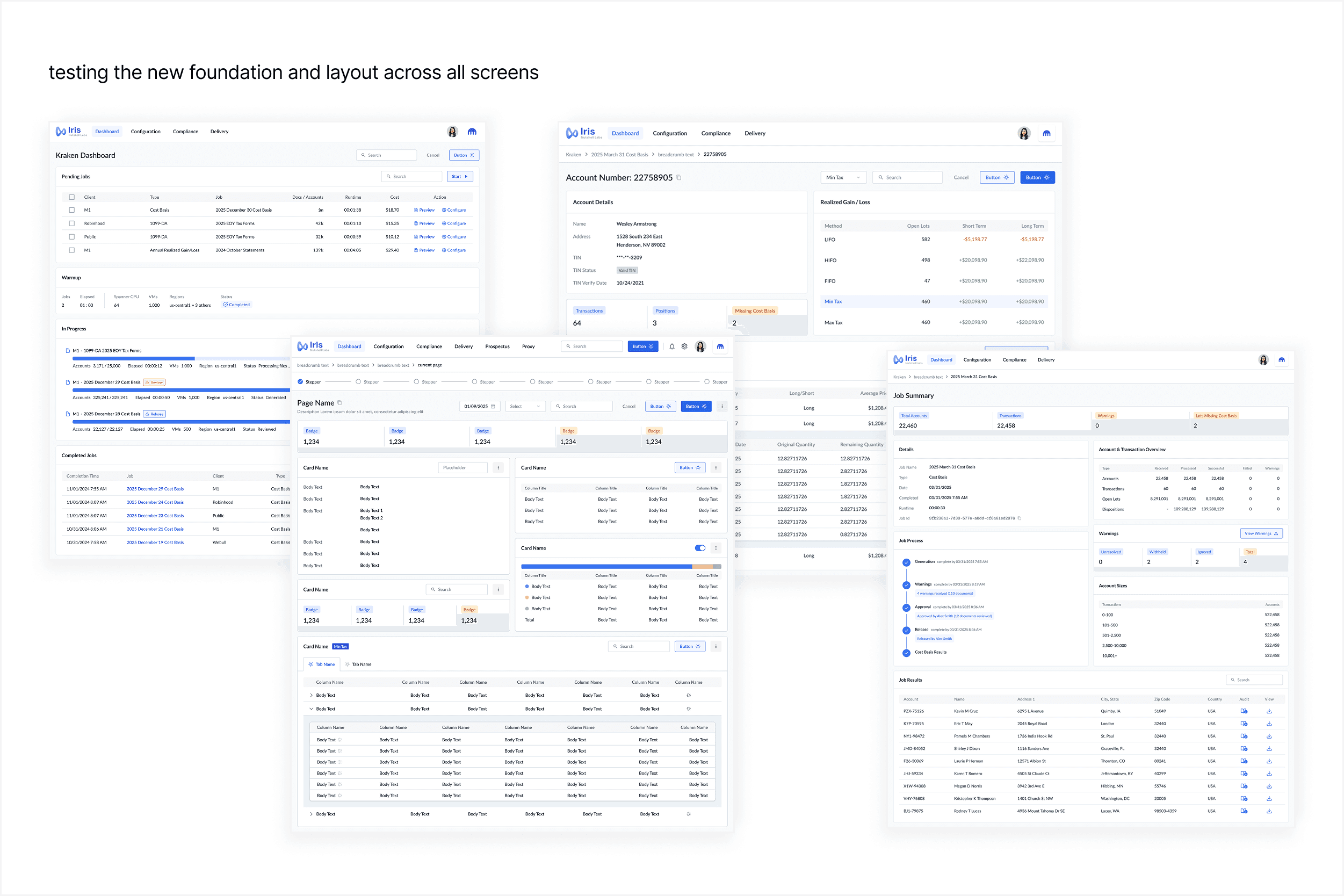Download results for Megan D Norris
This screenshot has width=1344, height=896.
pyautogui.click(x=1269, y=786)
